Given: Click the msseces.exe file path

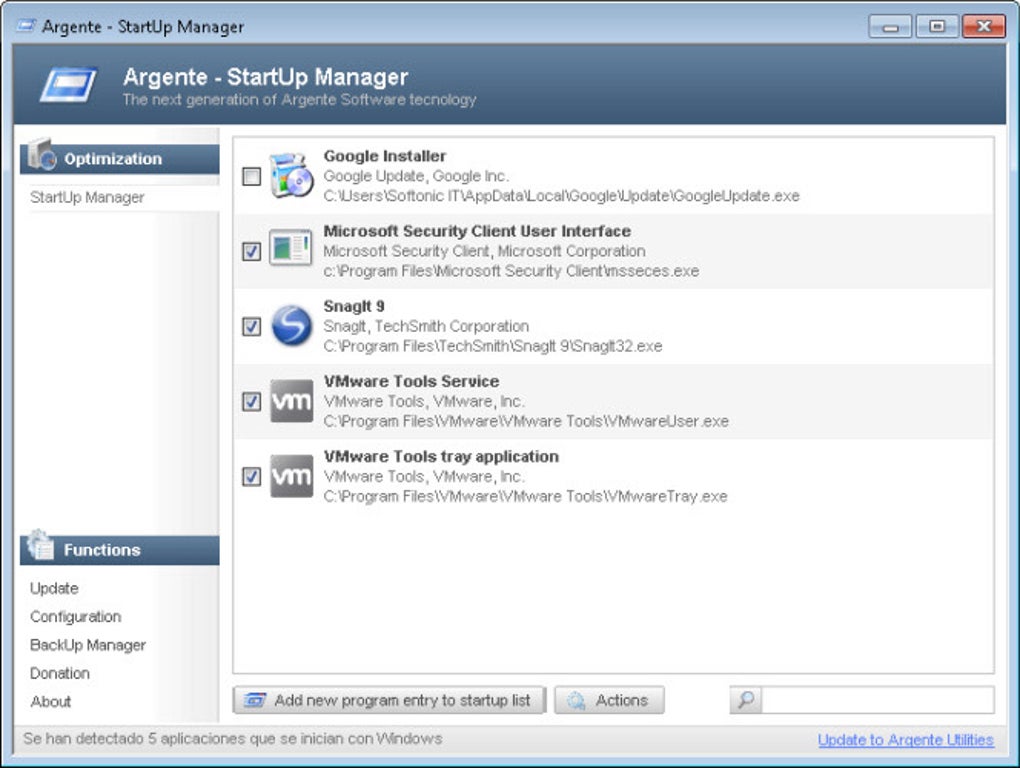Looking at the screenshot, I should pos(511,271).
